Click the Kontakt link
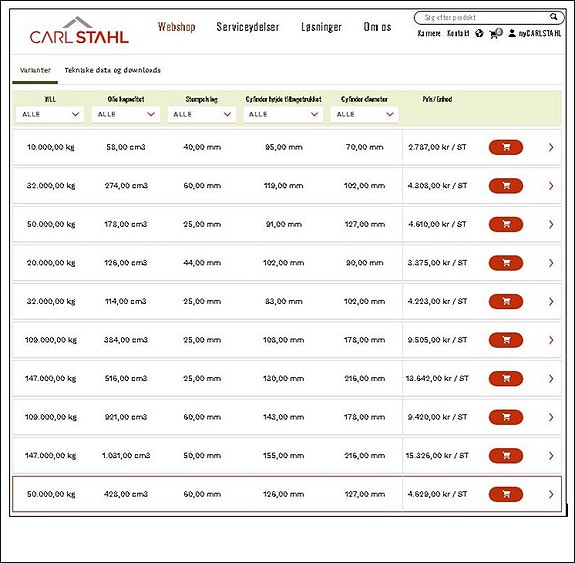Screen dimensions: 575x563 pos(458,33)
